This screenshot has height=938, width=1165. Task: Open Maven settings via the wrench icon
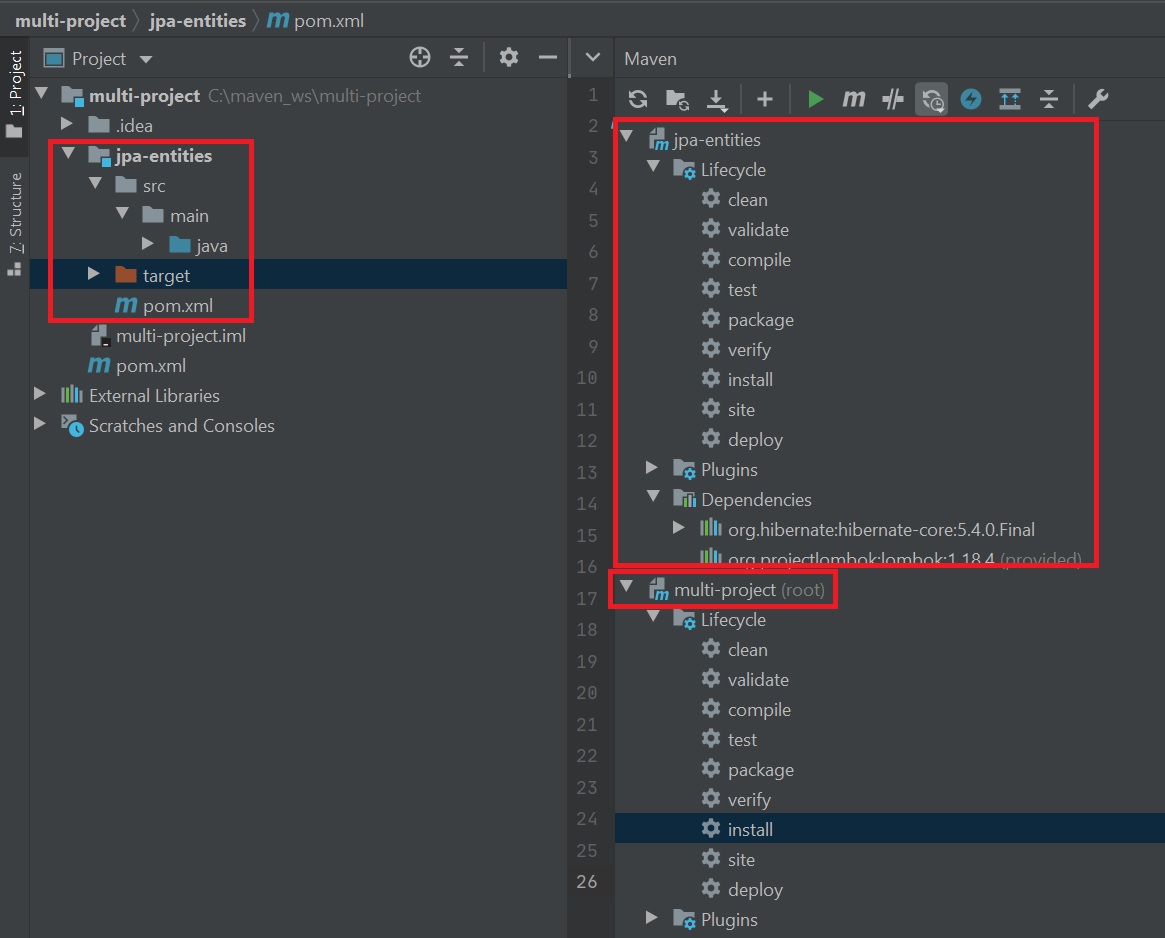click(x=1097, y=99)
